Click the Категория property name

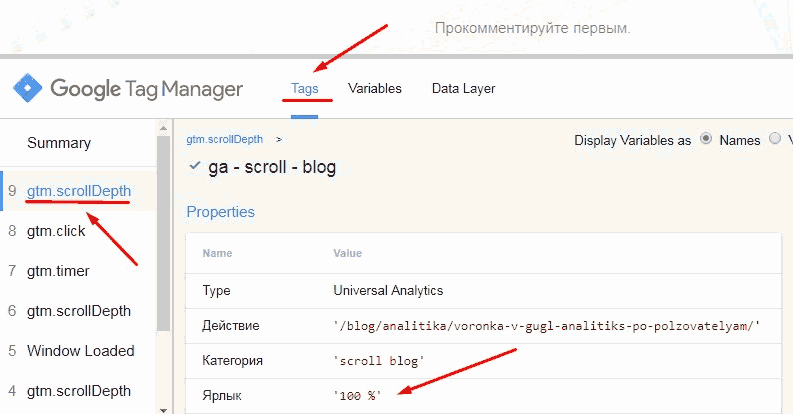[x=232, y=360]
